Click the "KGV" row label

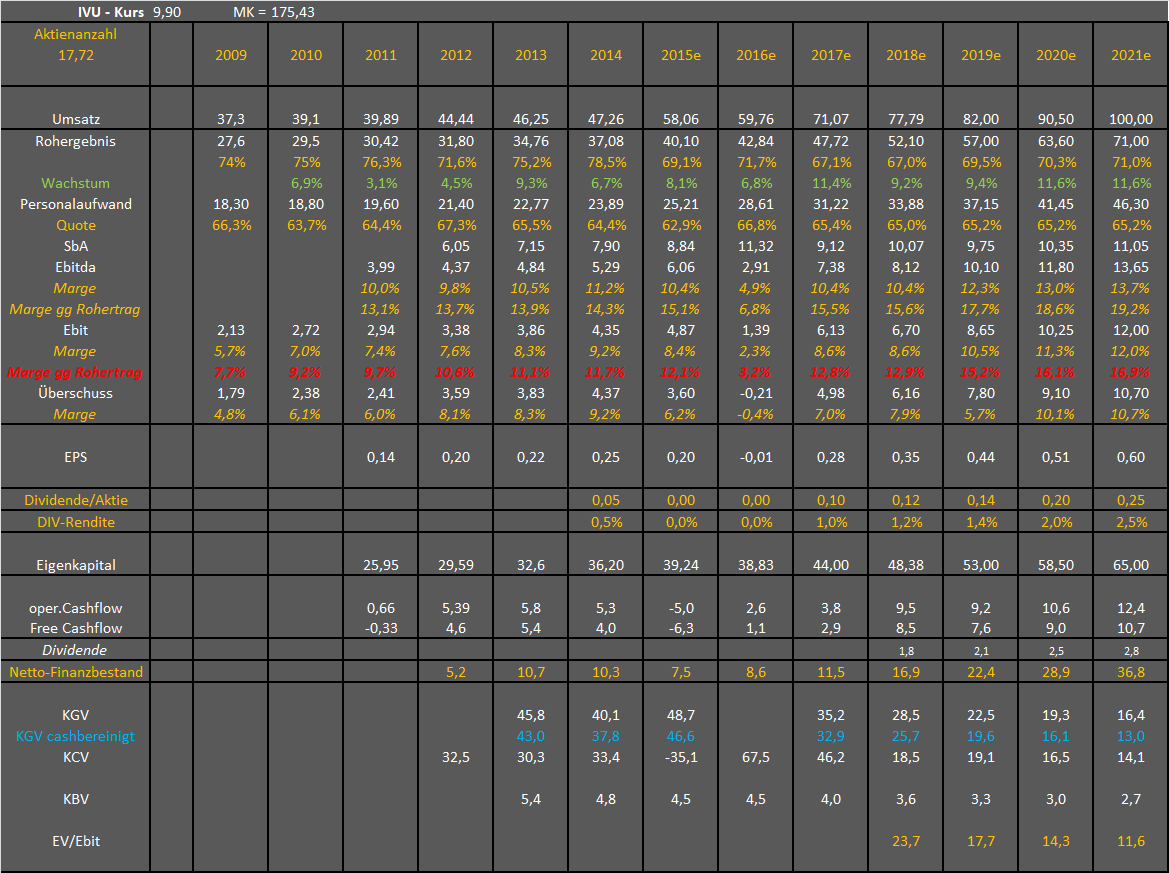point(75,714)
